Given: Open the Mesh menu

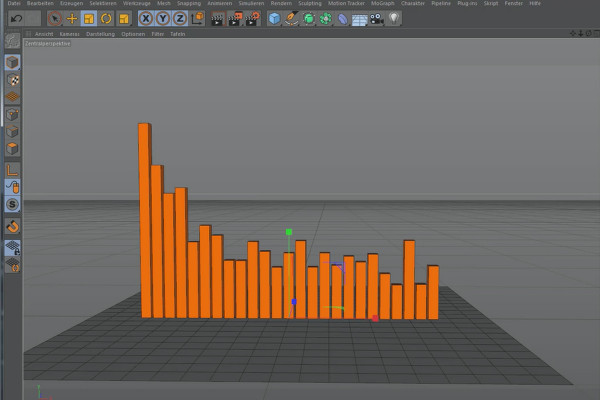Looking at the screenshot, I should coord(164,3).
